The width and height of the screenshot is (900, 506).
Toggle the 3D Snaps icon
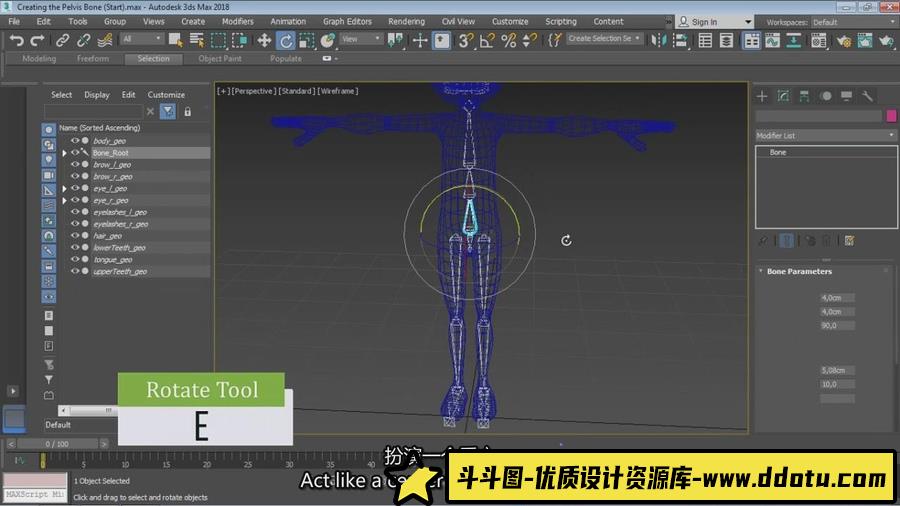(x=465, y=40)
